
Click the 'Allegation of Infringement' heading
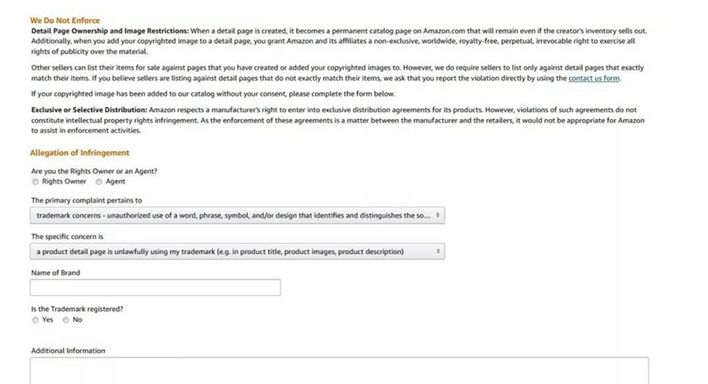pyautogui.click(x=80, y=153)
